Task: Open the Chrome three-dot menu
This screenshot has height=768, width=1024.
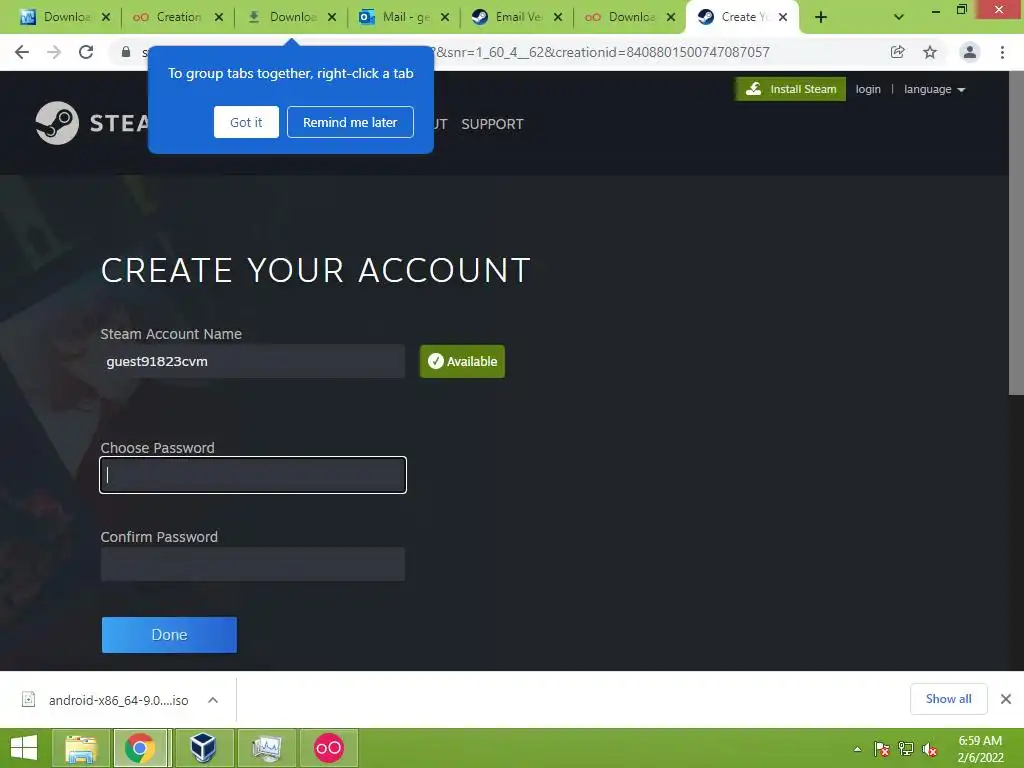Action: pyautogui.click(x=1002, y=52)
